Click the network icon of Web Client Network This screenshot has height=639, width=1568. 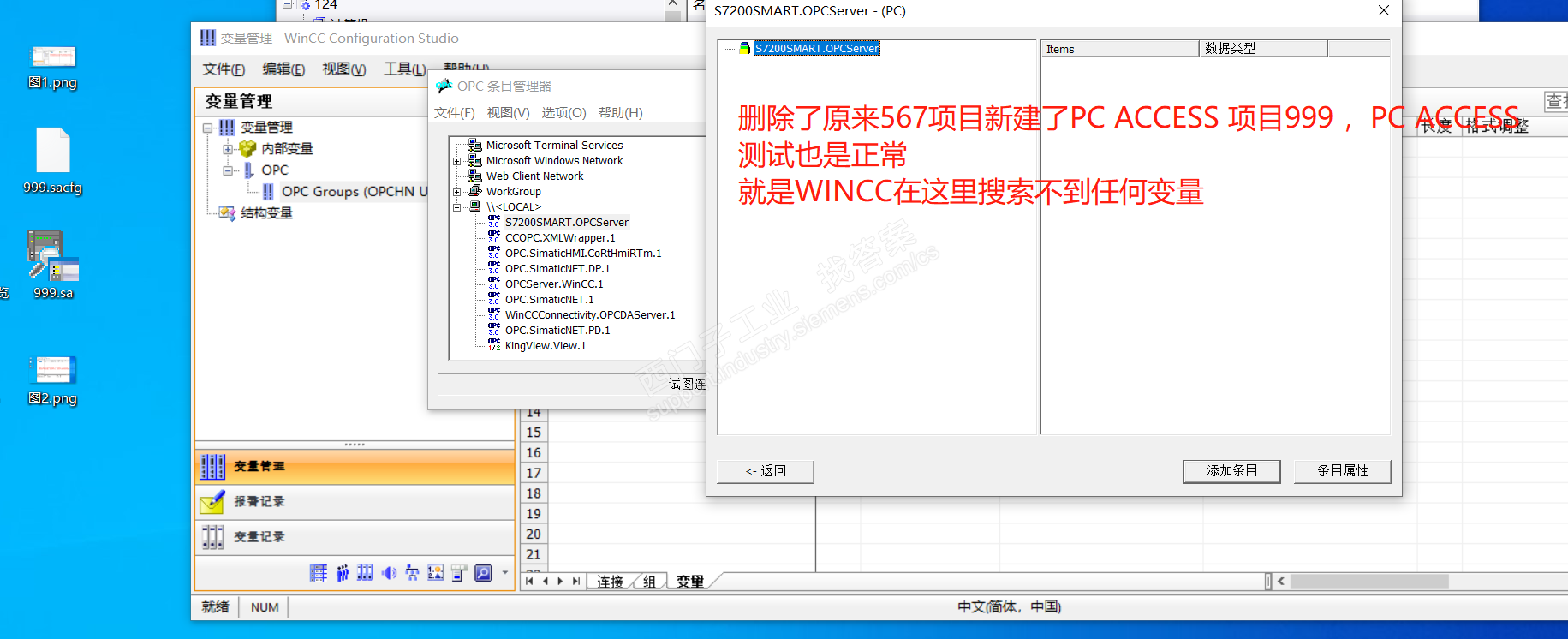pyautogui.click(x=474, y=176)
